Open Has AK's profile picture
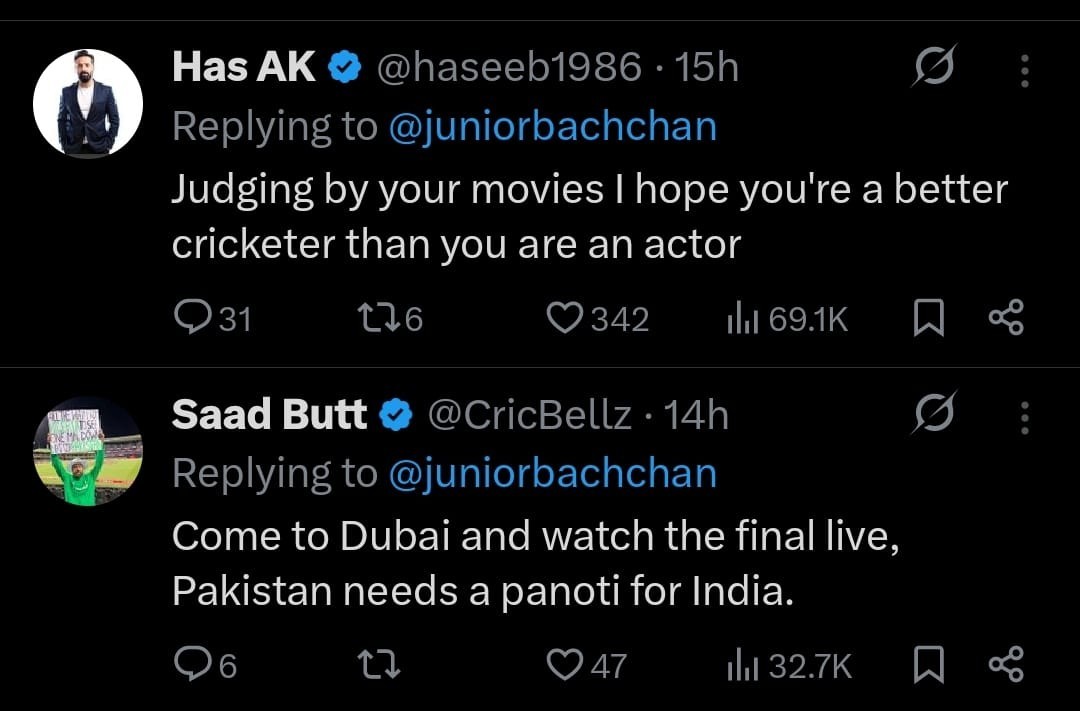The width and height of the screenshot is (1080, 711). click(x=88, y=103)
